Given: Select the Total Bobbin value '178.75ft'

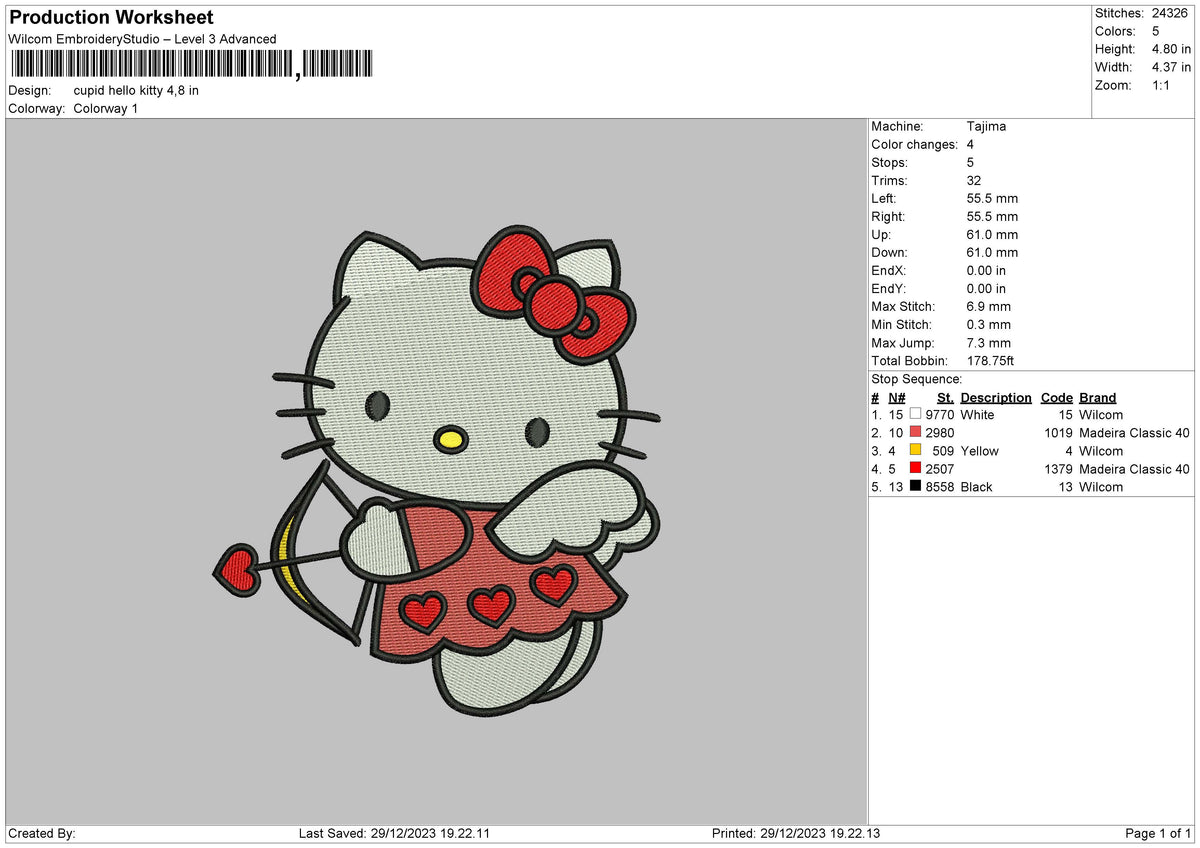Looking at the screenshot, I should click(x=991, y=360).
